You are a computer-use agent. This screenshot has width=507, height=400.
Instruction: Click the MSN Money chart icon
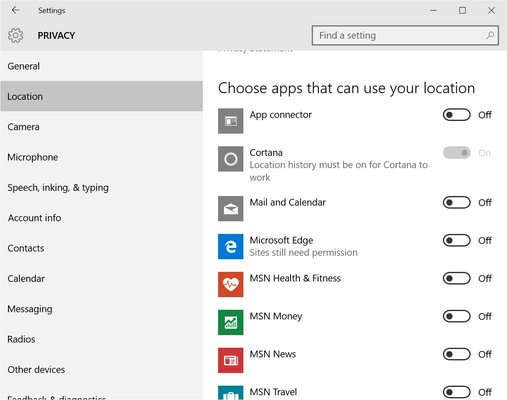point(231,322)
